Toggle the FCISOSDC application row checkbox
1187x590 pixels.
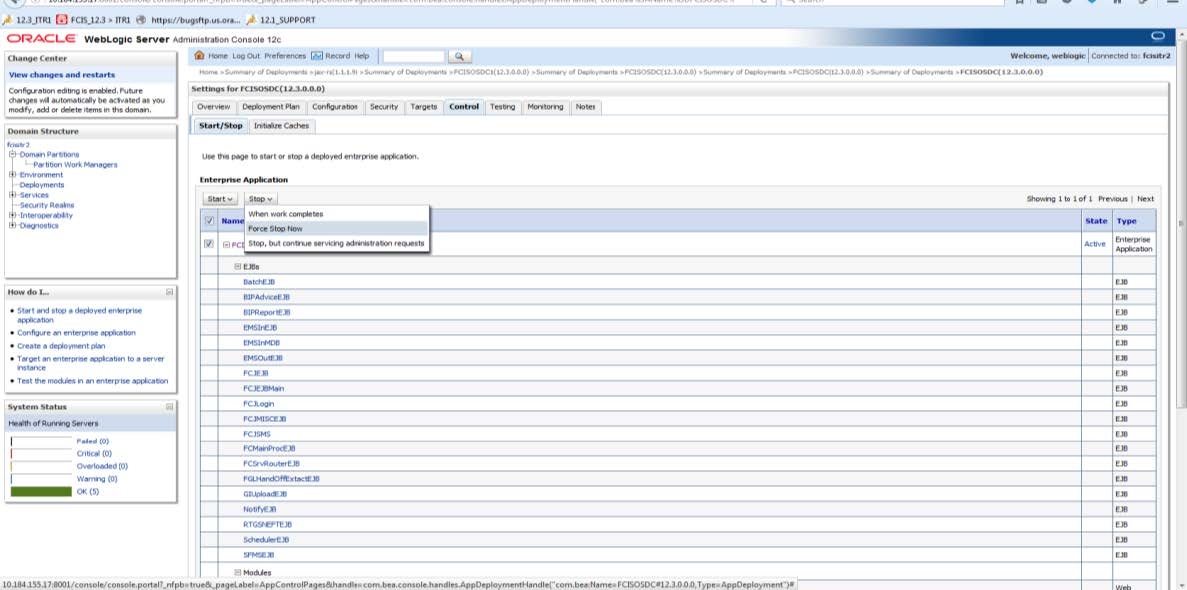click(210, 244)
